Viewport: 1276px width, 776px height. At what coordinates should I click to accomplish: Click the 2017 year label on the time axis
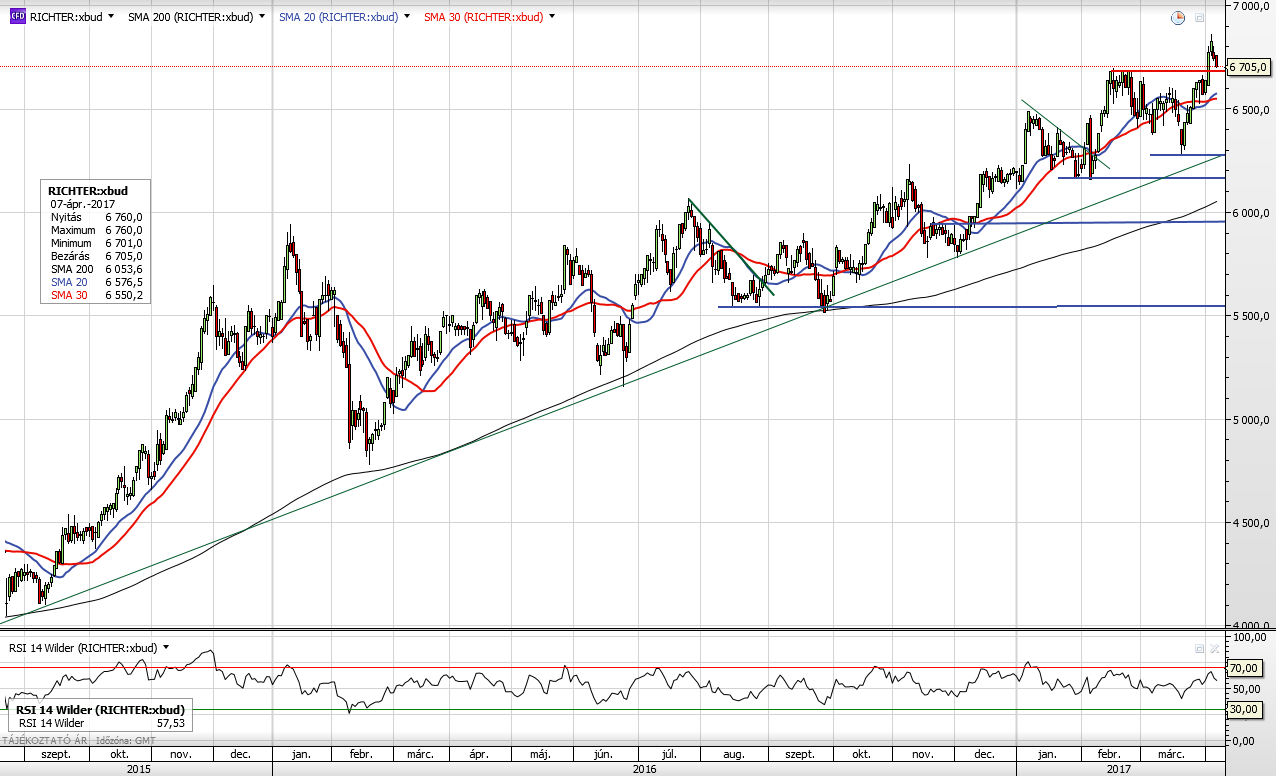tap(1117, 769)
